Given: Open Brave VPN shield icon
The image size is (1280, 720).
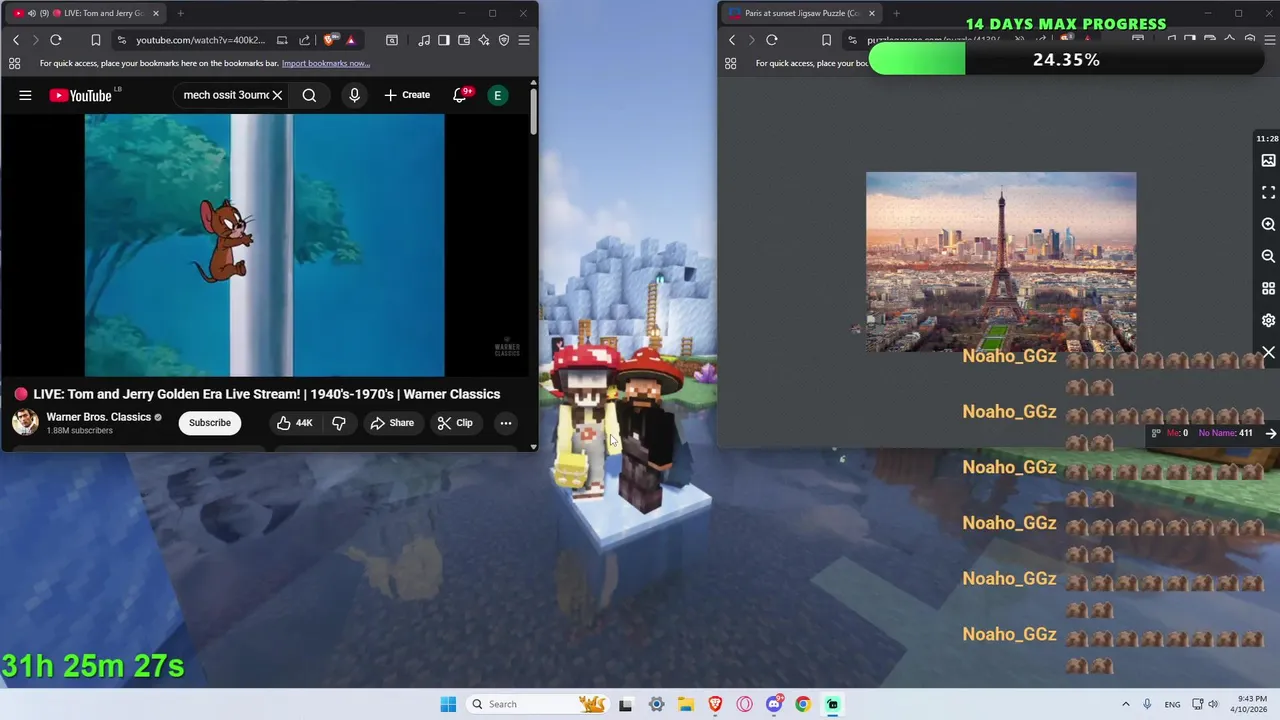Looking at the screenshot, I should tap(504, 40).
